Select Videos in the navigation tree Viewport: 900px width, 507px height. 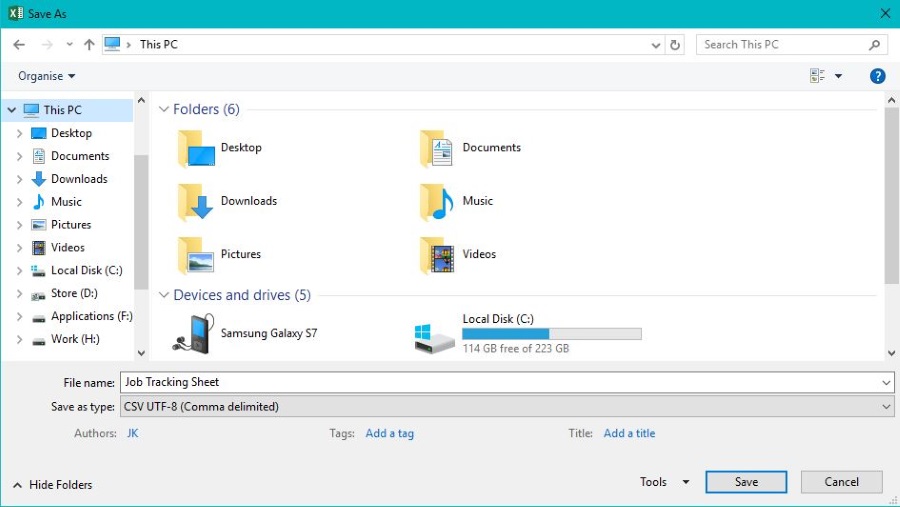68,247
